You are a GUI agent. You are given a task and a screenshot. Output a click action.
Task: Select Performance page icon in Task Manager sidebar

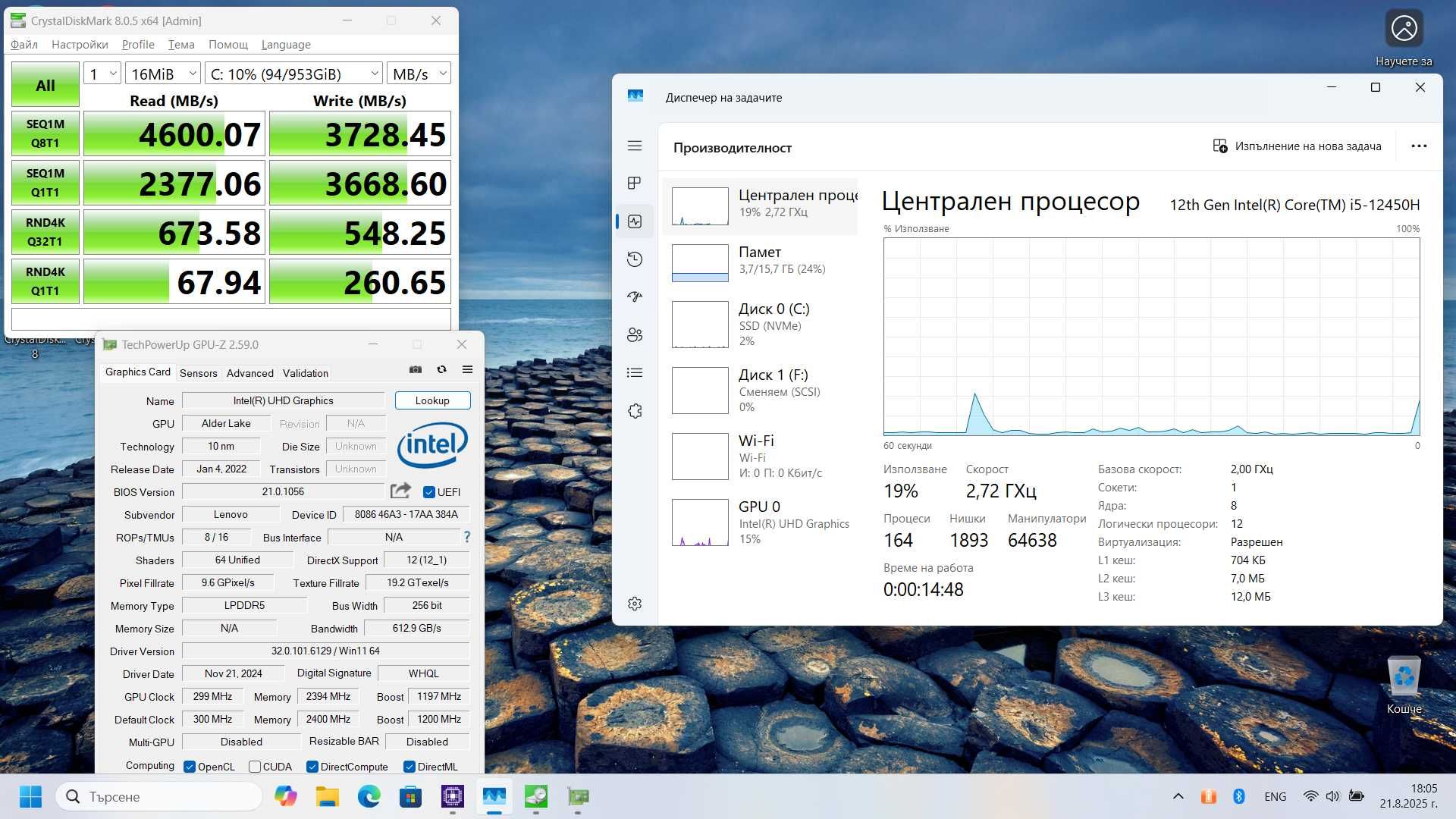[635, 221]
